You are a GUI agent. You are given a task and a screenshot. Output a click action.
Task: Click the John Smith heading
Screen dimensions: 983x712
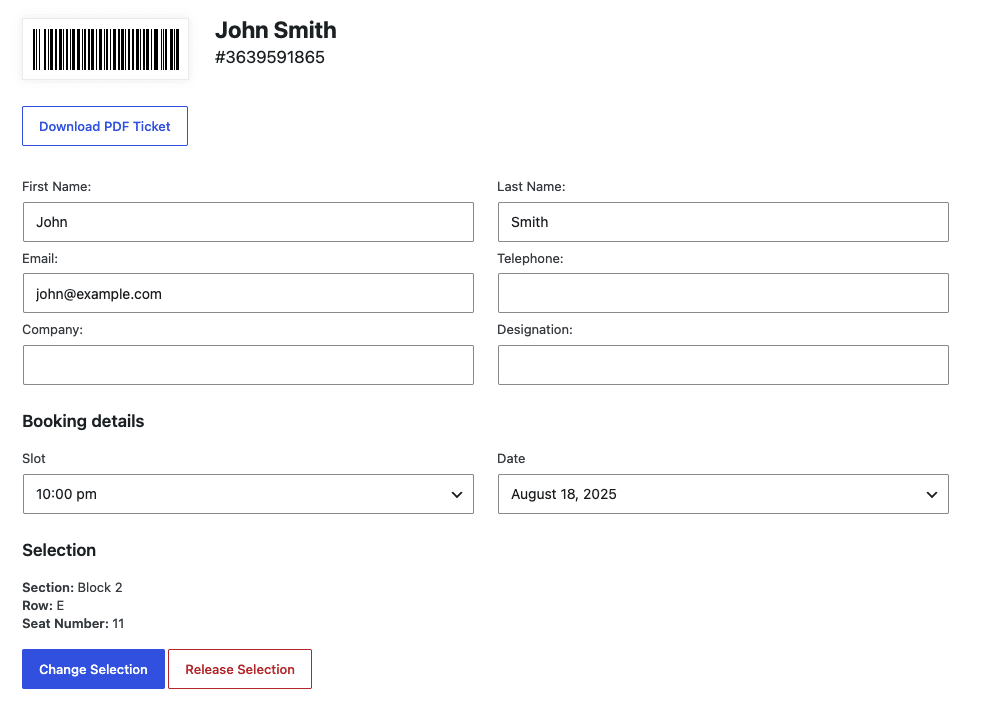[x=276, y=30]
